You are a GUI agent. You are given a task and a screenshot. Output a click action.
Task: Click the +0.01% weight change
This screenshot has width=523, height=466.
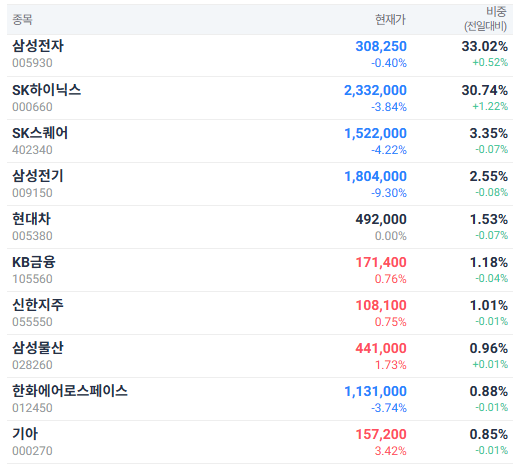(490, 365)
